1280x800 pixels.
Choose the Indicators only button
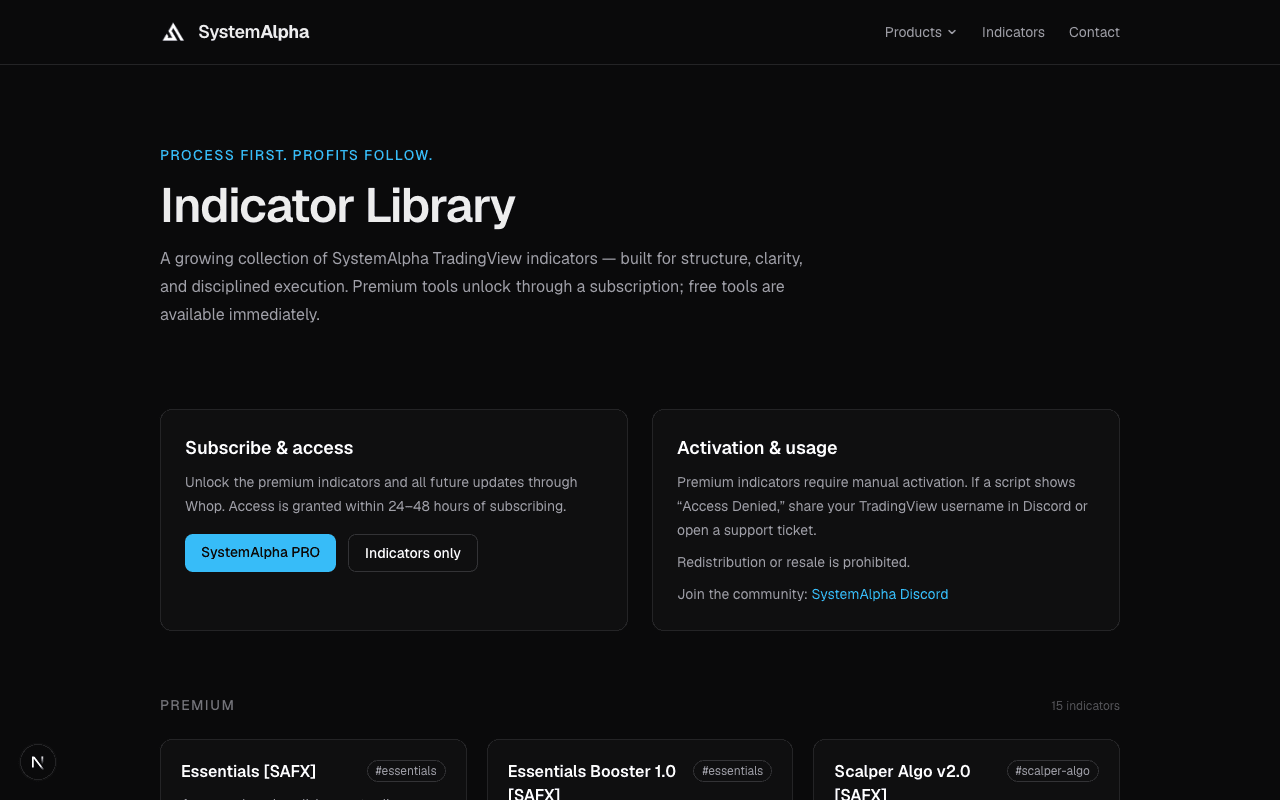[x=413, y=553]
